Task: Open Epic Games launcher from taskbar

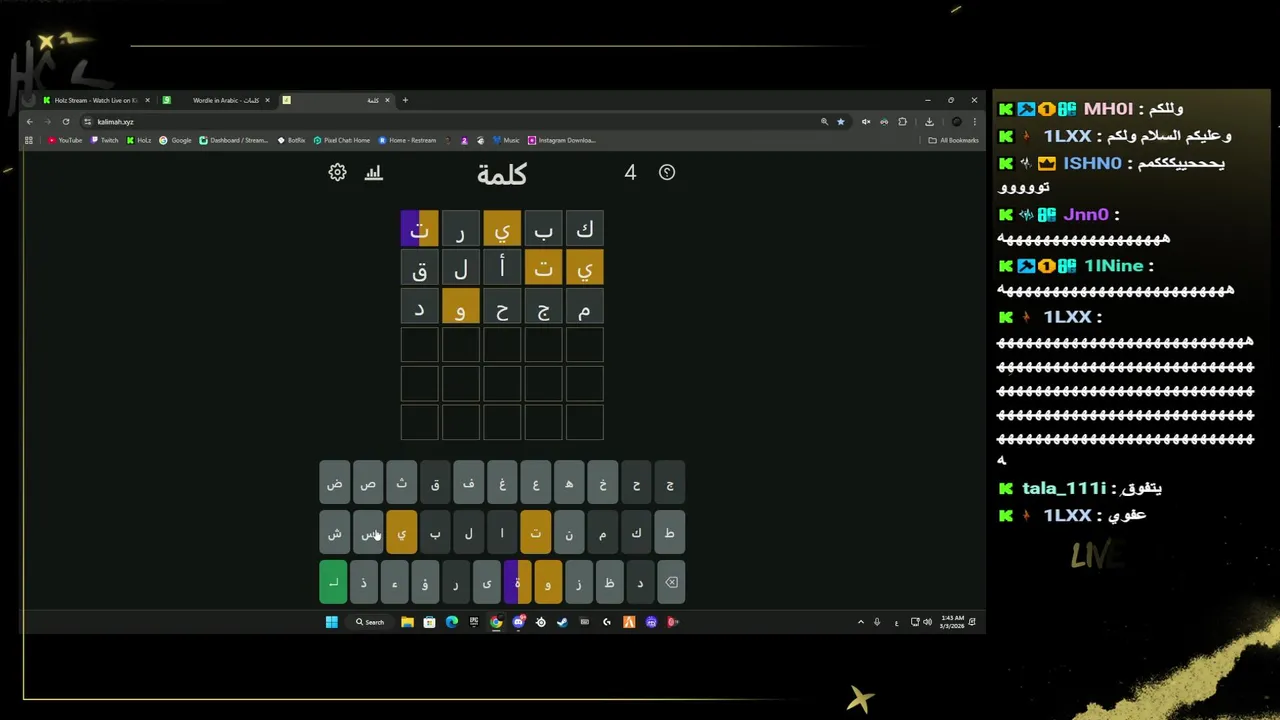Action: [x=474, y=622]
